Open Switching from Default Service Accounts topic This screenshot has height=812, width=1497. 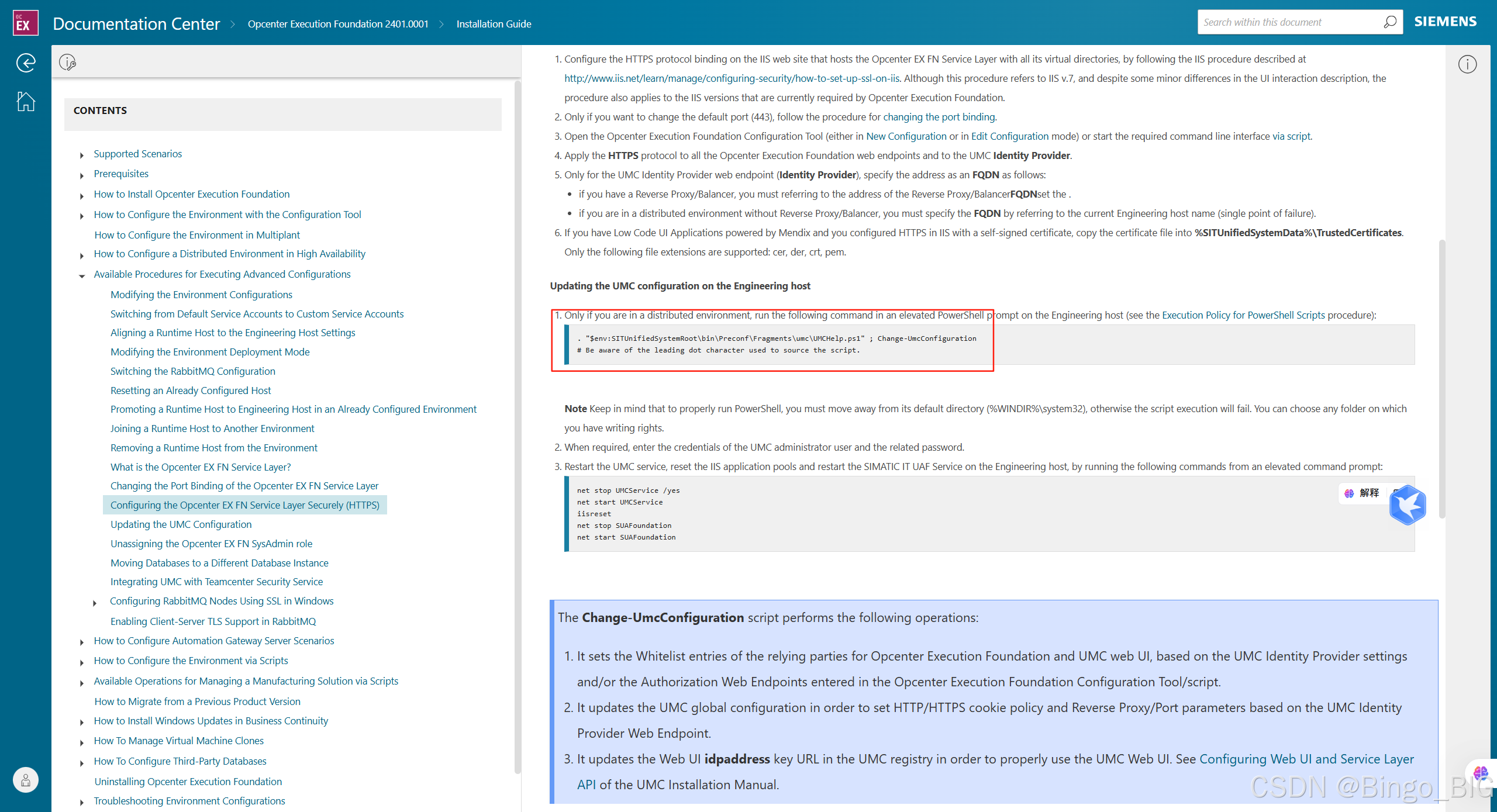tap(257, 313)
